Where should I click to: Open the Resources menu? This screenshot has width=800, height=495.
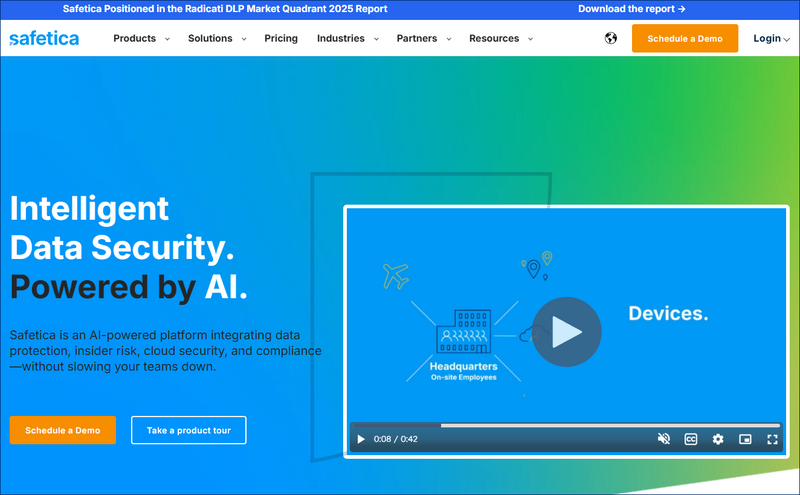coord(494,38)
